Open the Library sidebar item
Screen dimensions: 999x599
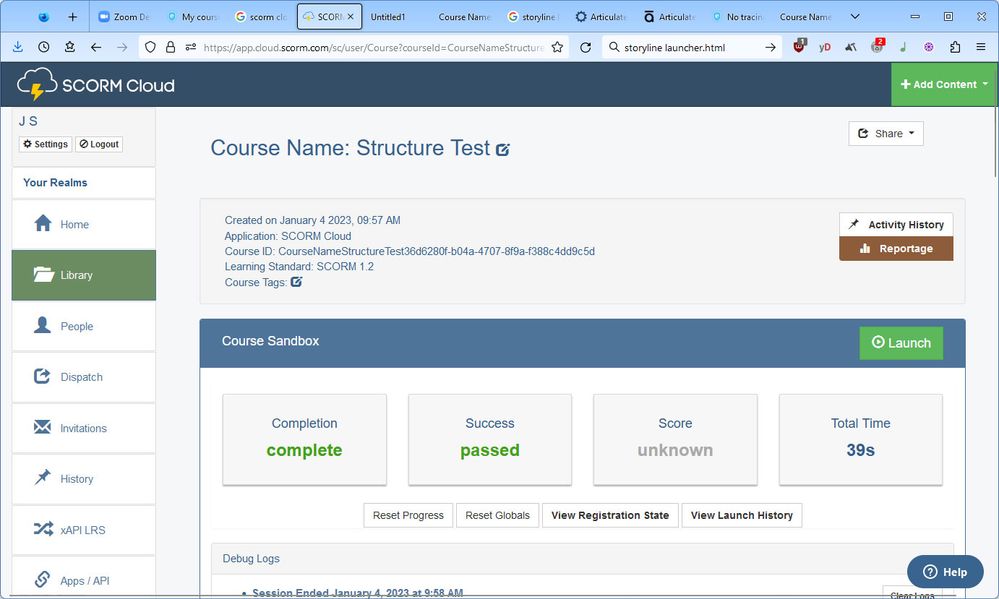[83, 275]
